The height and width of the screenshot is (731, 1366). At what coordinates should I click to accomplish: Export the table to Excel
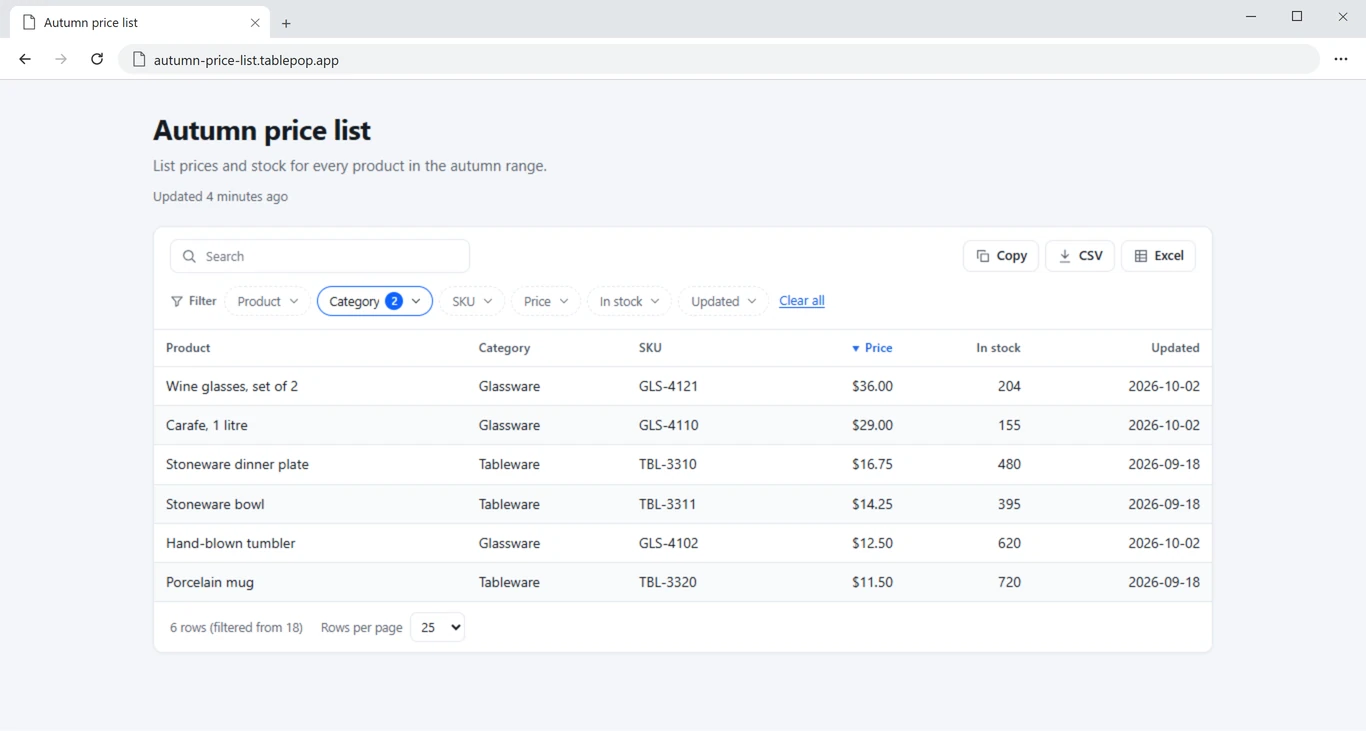(x=1158, y=256)
